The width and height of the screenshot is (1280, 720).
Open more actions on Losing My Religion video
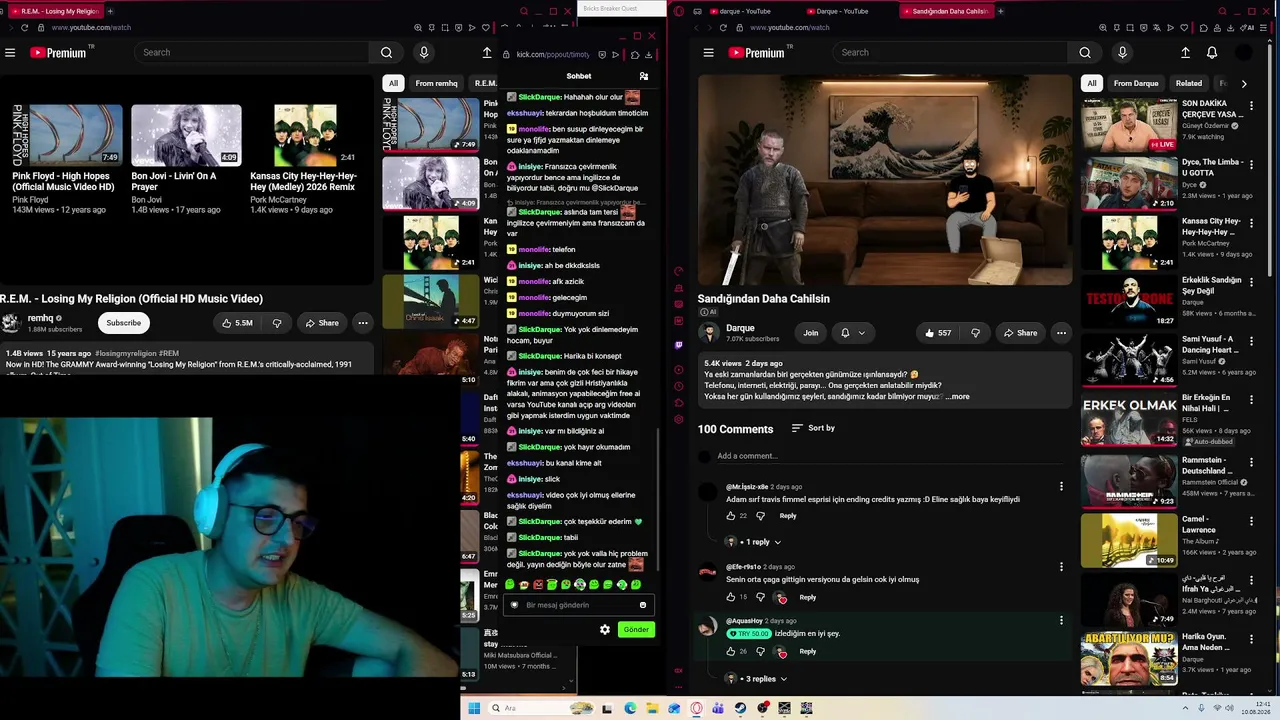point(363,323)
